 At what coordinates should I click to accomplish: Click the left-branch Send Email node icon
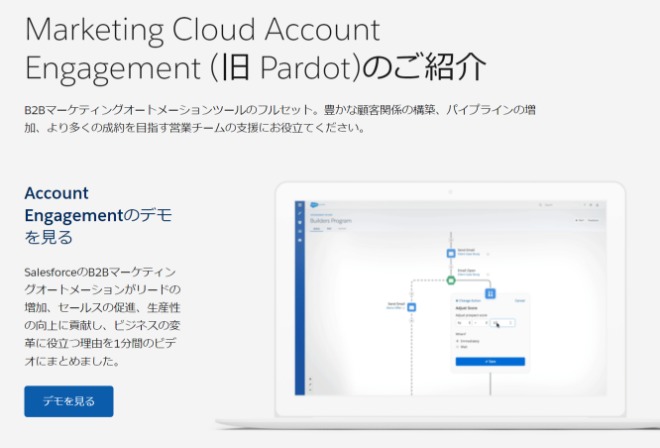411,307
